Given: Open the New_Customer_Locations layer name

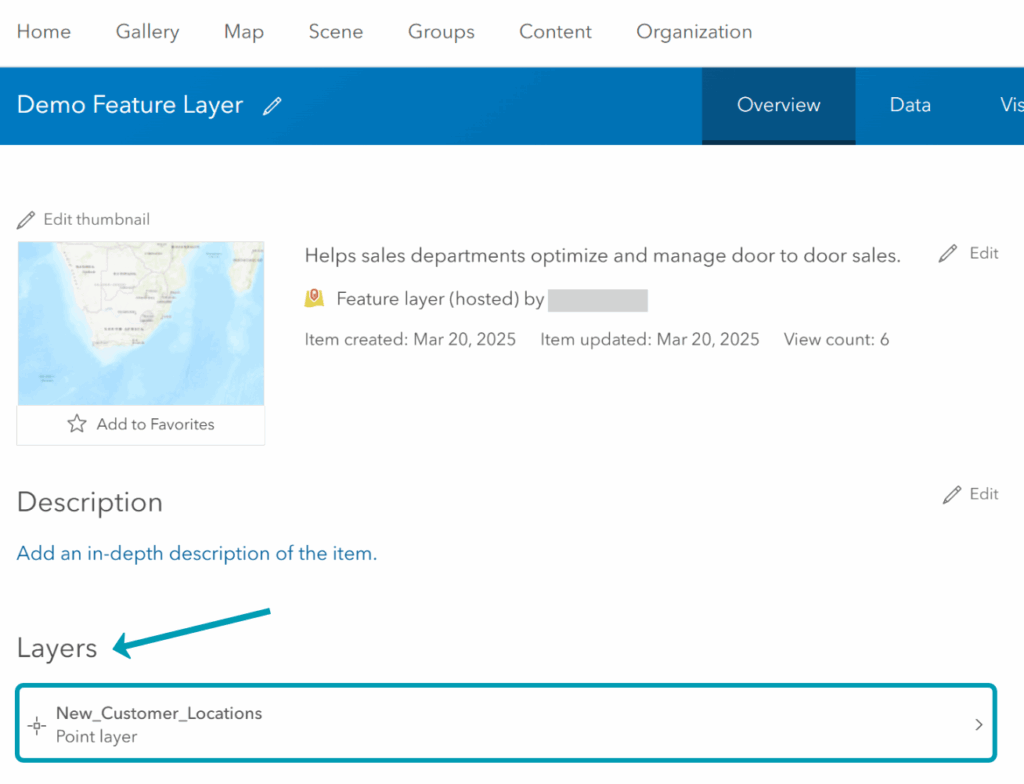Looking at the screenshot, I should 159,713.
